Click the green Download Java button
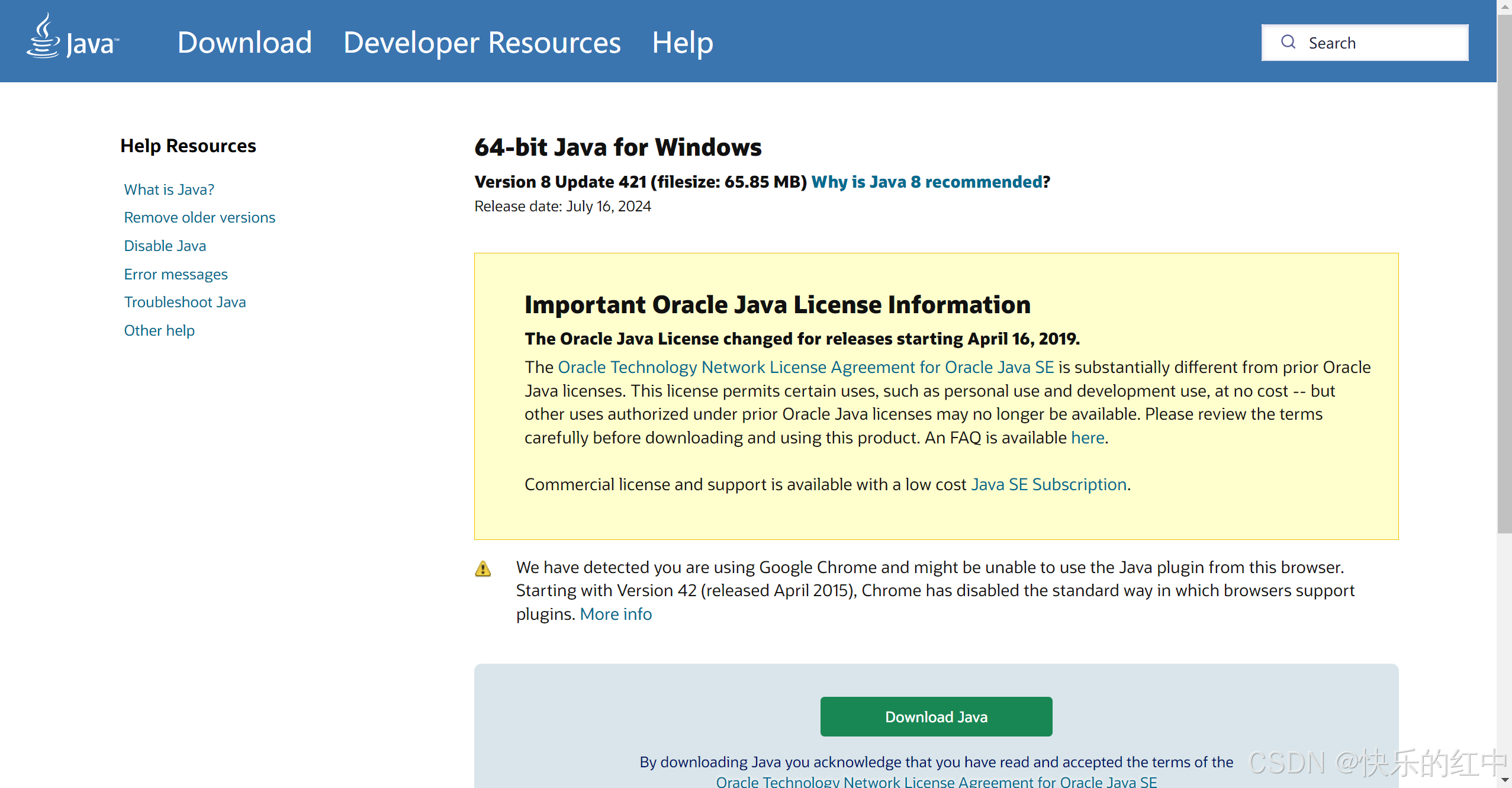1512x788 pixels. tap(936, 716)
